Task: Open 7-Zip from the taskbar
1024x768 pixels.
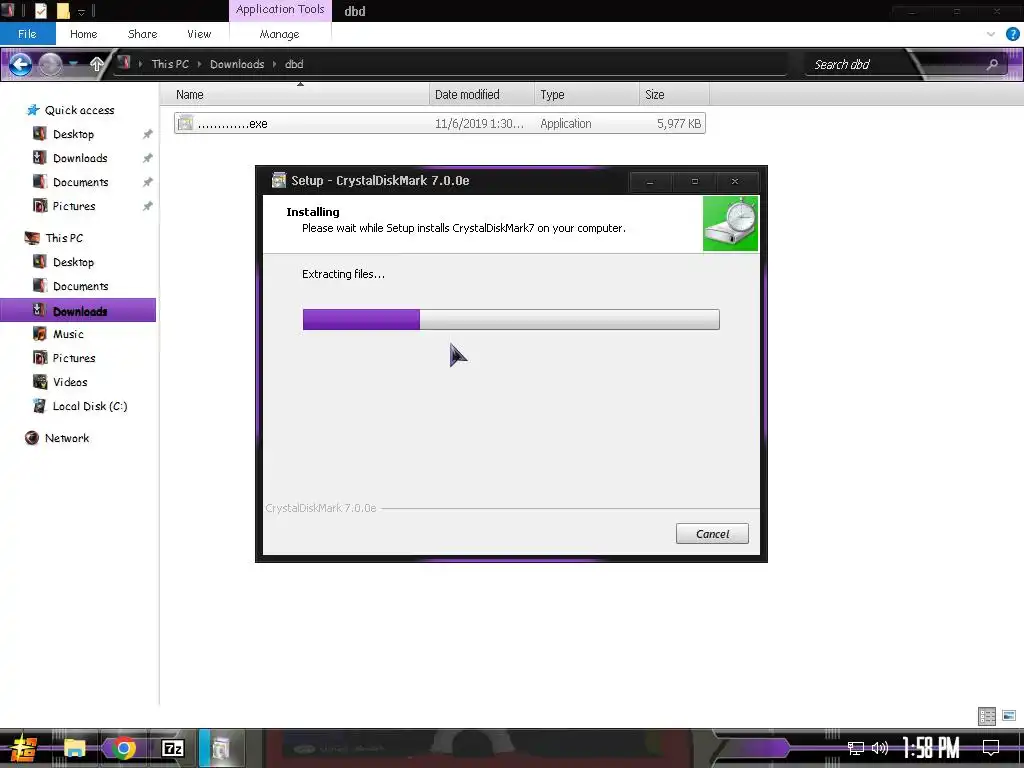Action: tap(172, 748)
